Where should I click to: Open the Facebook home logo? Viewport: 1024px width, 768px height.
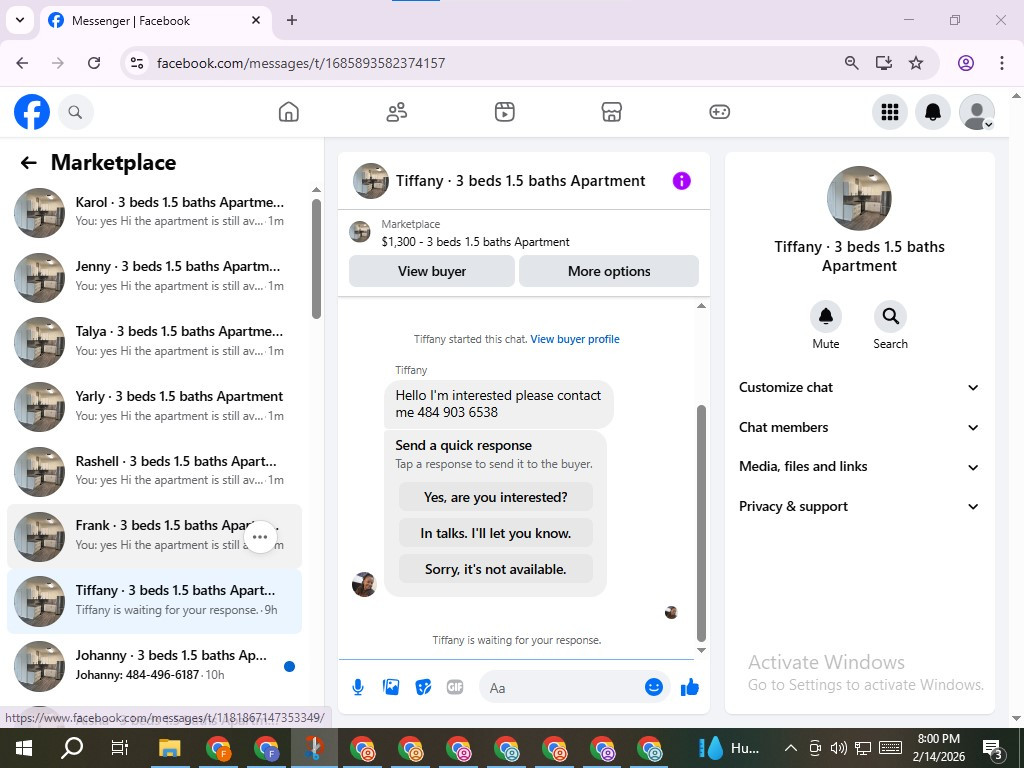click(31, 112)
